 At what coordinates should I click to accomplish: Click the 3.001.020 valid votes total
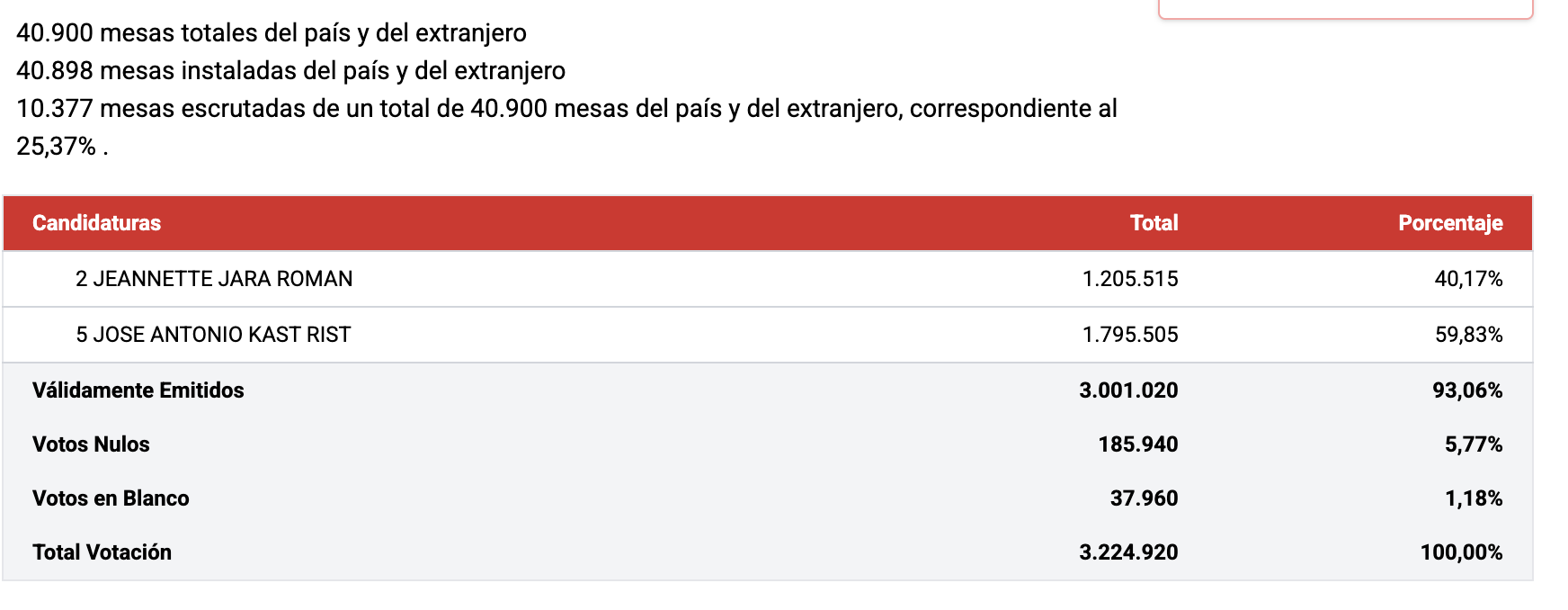click(1128, 390)
